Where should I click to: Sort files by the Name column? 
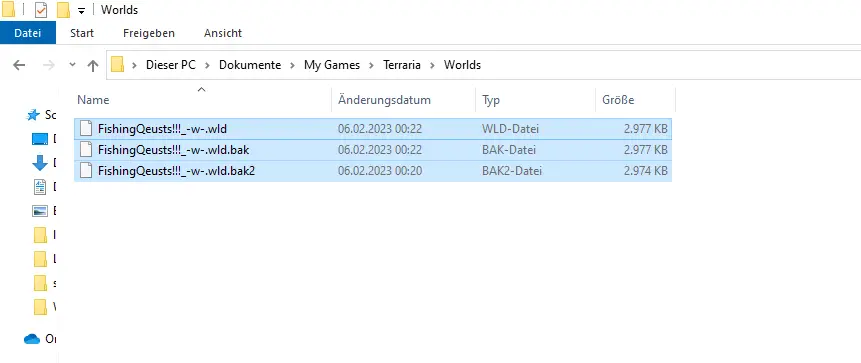pos(202,100)
